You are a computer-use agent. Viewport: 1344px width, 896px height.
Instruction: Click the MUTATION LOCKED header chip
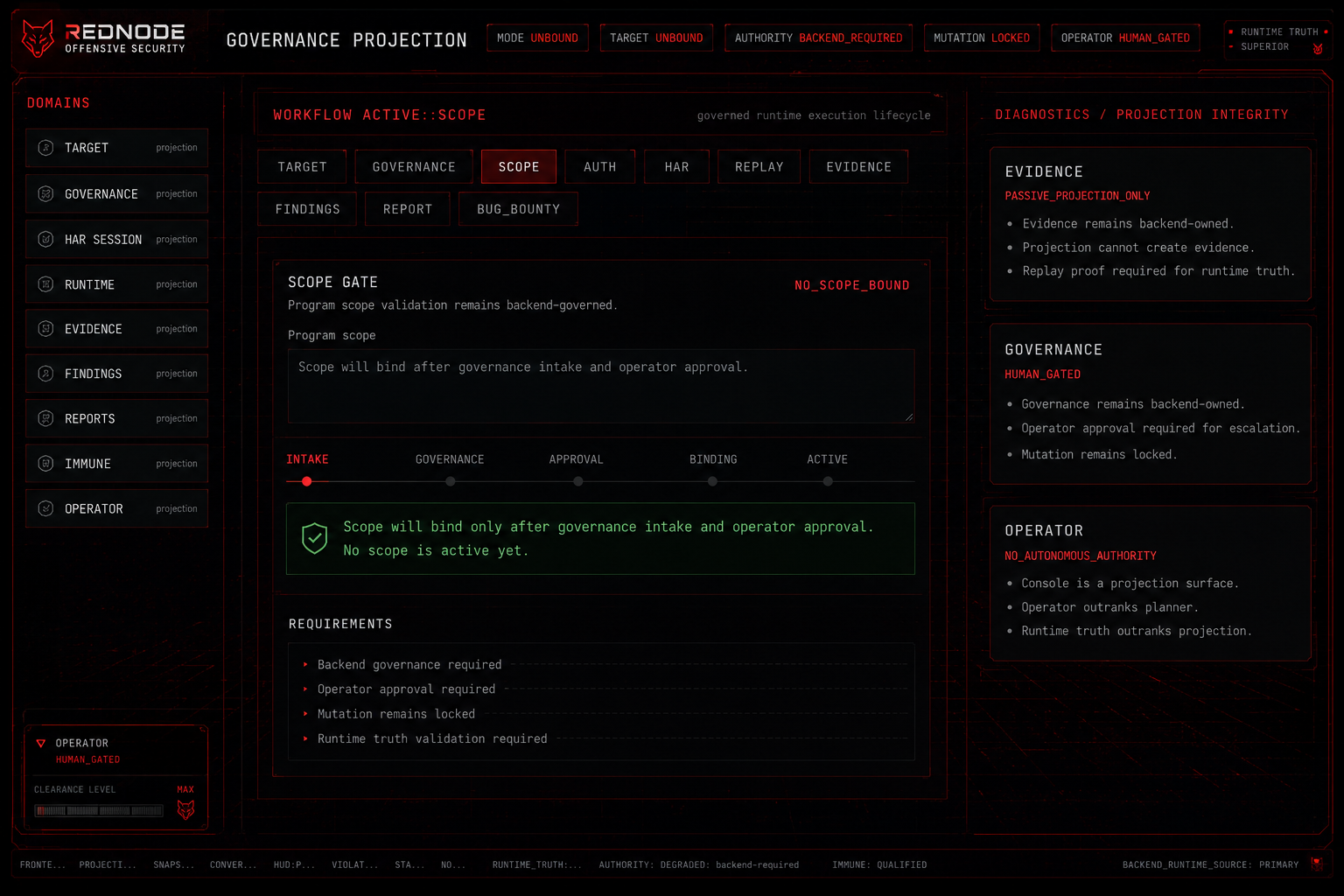982,38
